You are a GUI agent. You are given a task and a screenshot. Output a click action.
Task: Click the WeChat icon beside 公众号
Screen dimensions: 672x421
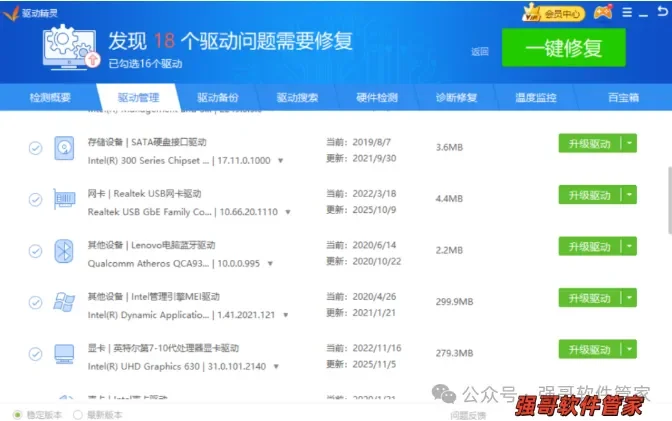[x=444, y=393]
